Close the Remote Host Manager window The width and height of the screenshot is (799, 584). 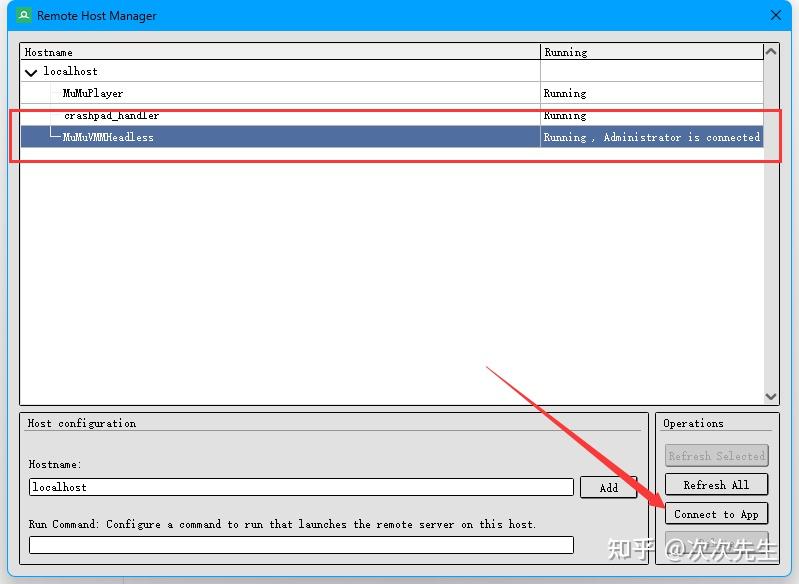(776, 16)
